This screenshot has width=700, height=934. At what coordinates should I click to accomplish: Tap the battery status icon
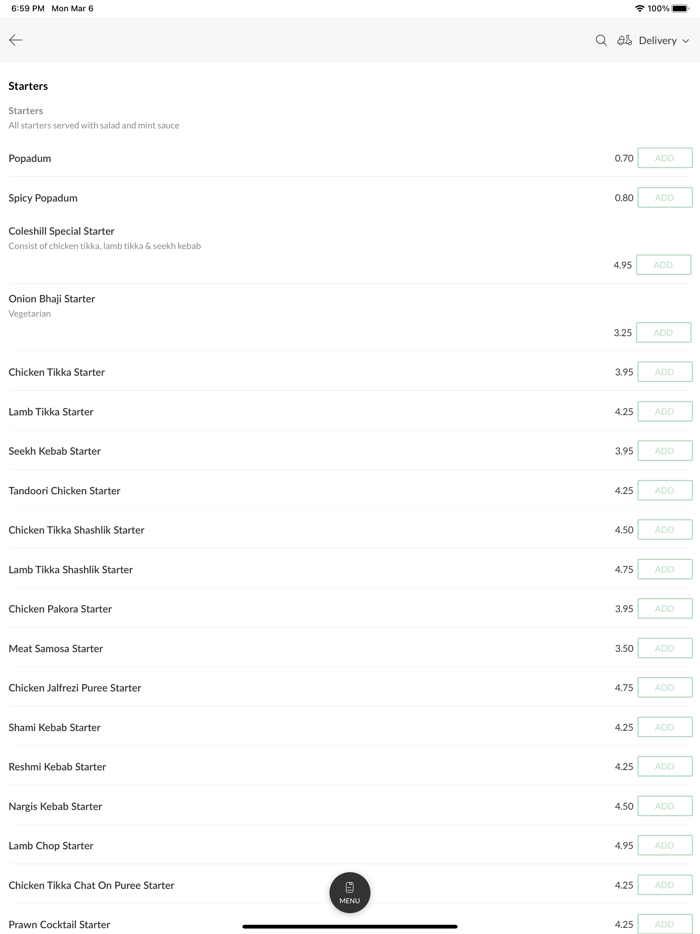click(x=680, y=8)
